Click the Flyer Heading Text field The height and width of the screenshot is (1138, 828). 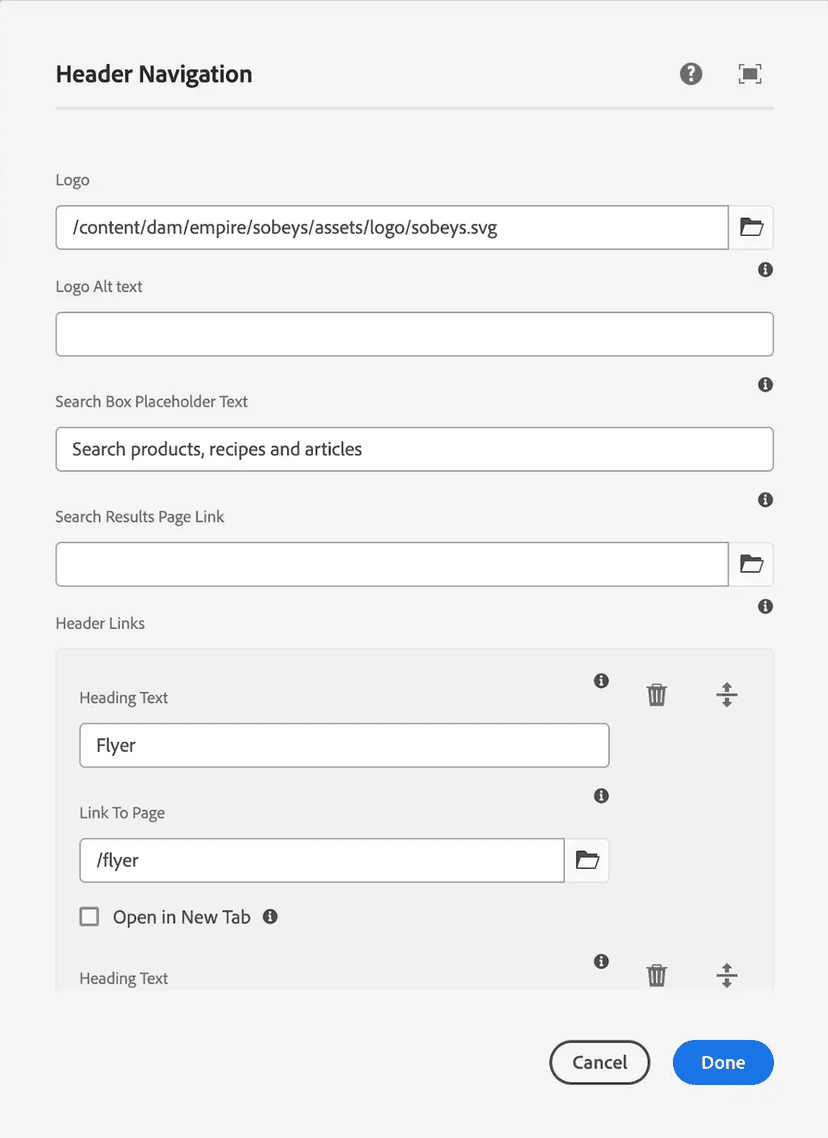tap(344, 745)
